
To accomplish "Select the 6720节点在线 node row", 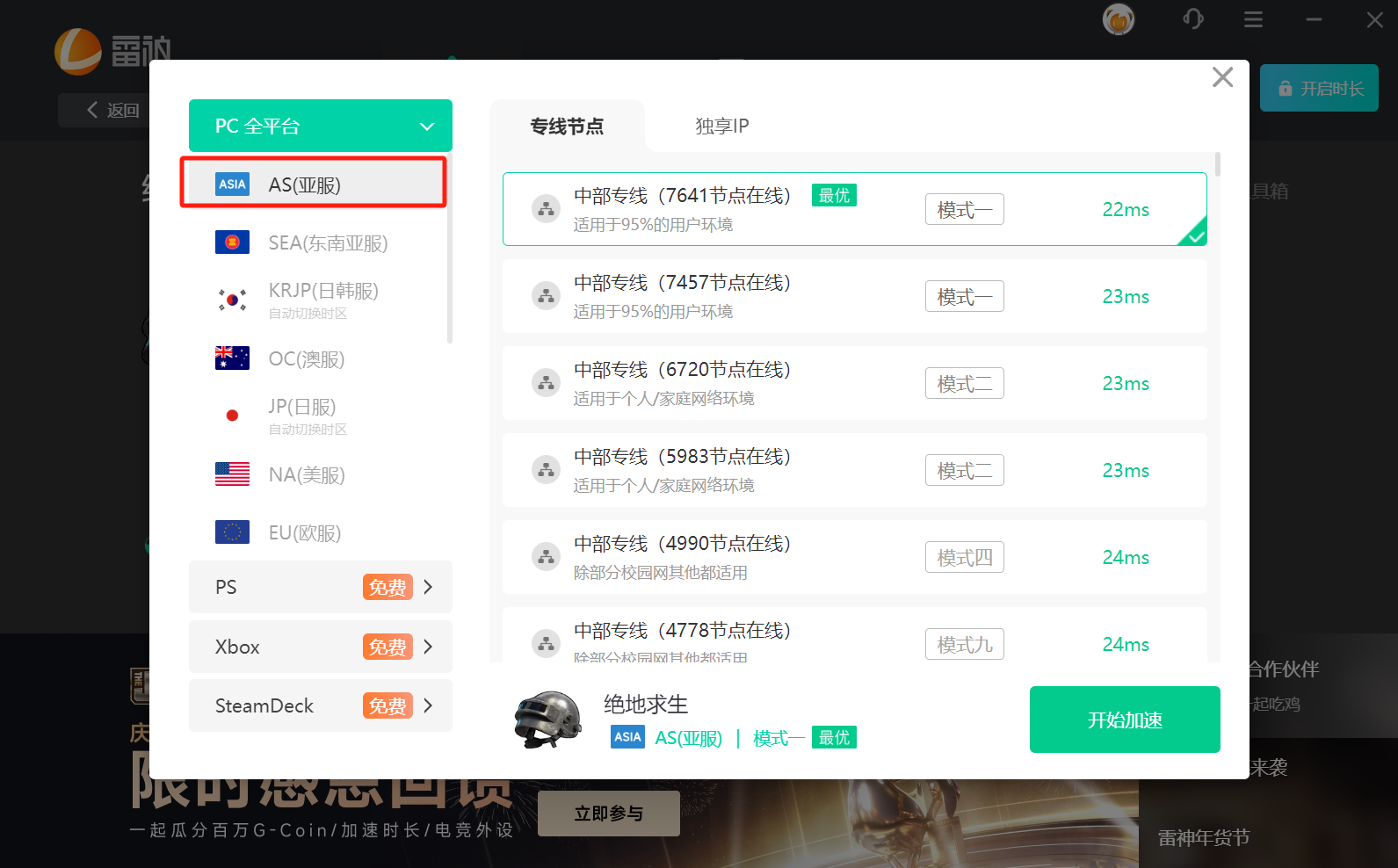I will click(x=855, y=383).
